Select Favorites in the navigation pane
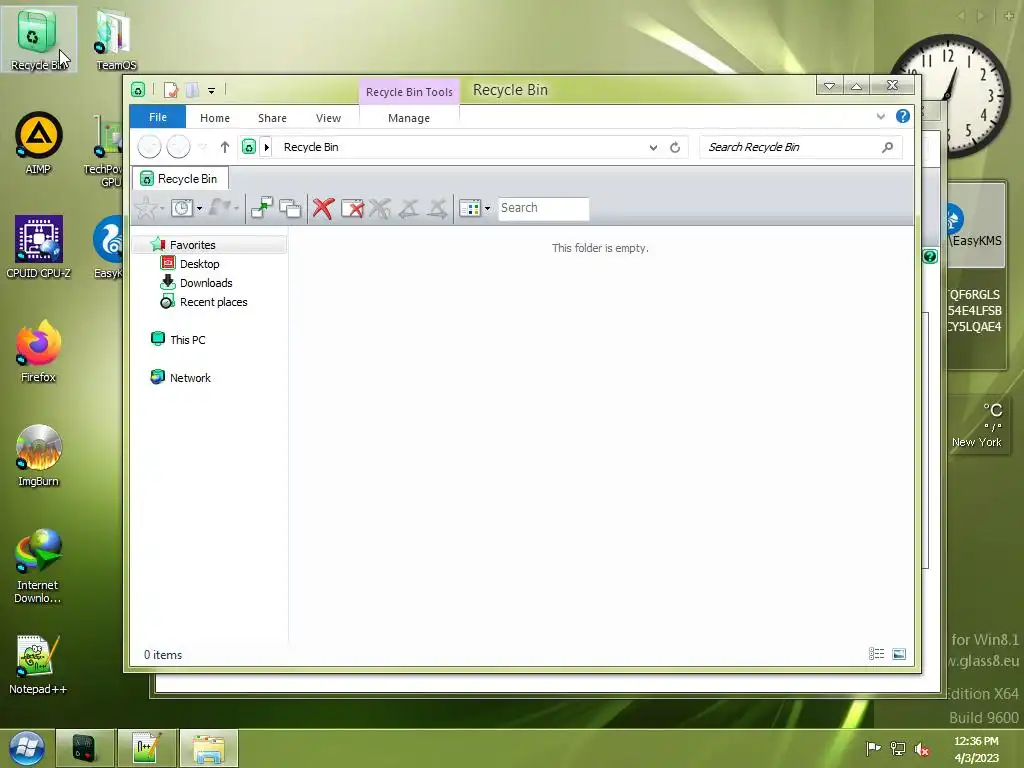Image resolution: width=1024 pixels, height=768 pixels. 193,245
